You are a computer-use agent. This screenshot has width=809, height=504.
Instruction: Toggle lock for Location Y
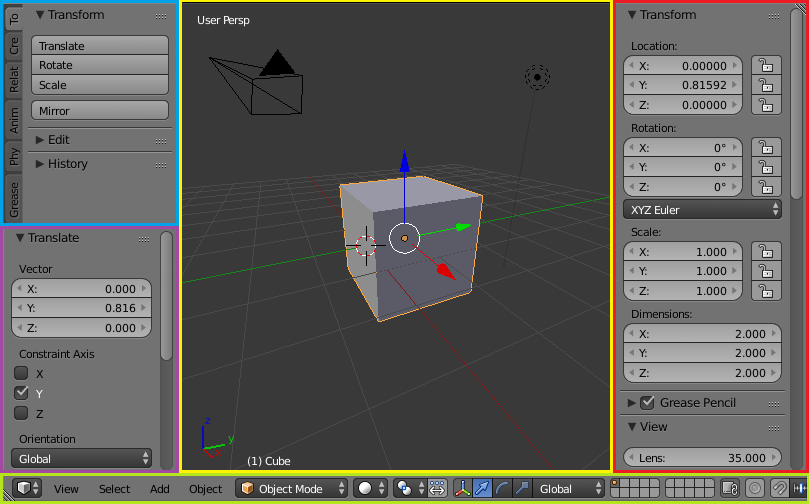766,85
